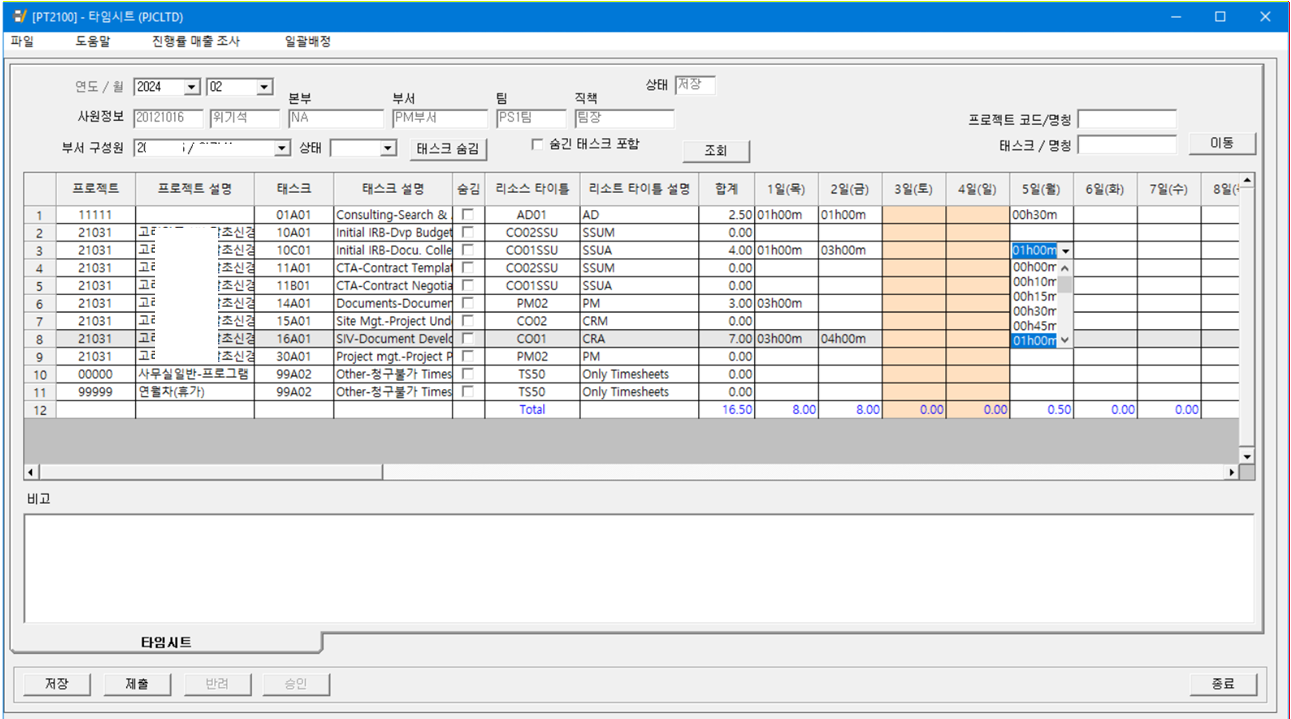Click the timesheet app icon in title bar
Viewport: 1291px width, 719px height.
click(x=19, y=17)
